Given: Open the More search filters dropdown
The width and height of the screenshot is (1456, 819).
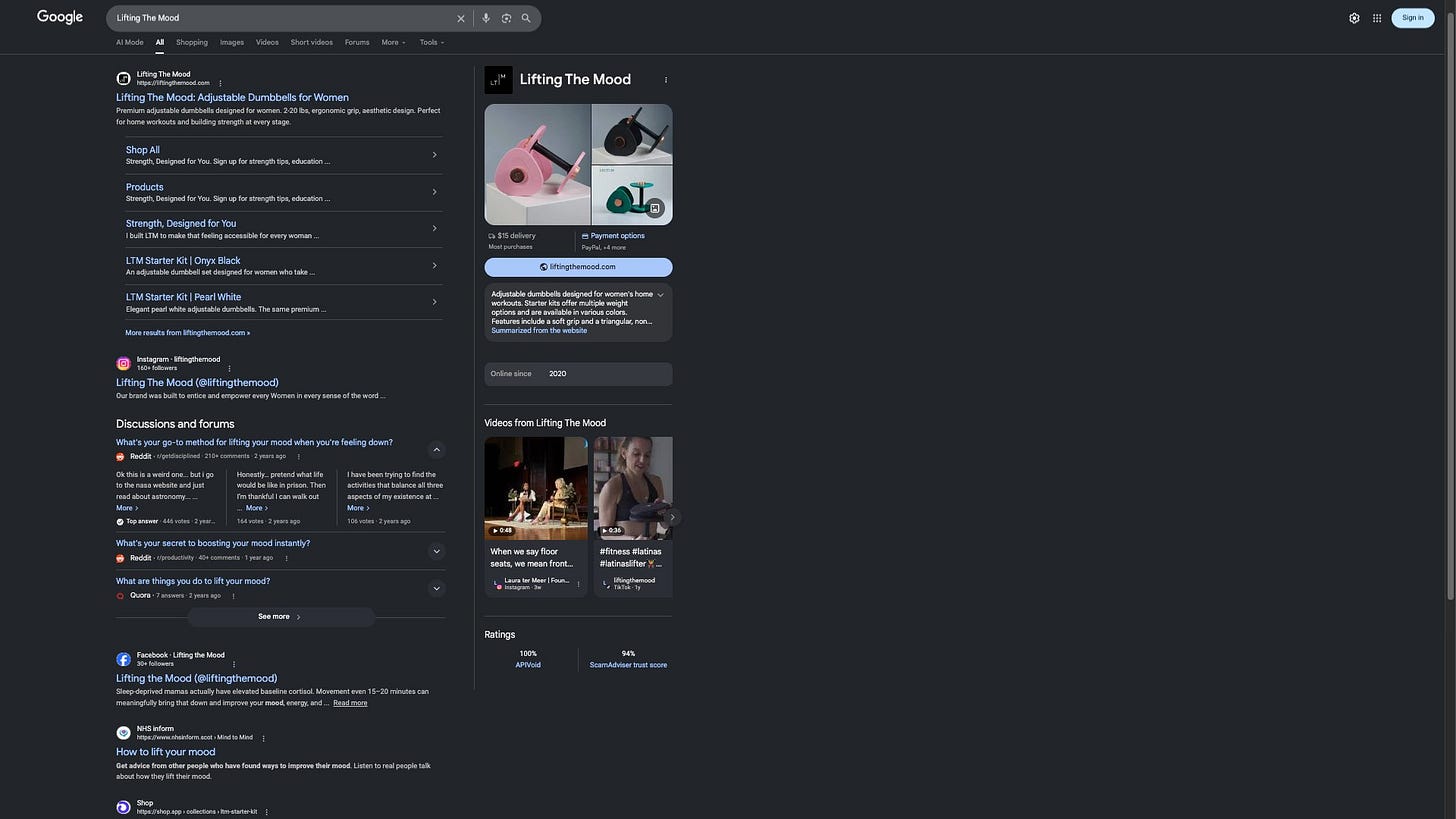Looking at the screenshot, I should 394,42.
